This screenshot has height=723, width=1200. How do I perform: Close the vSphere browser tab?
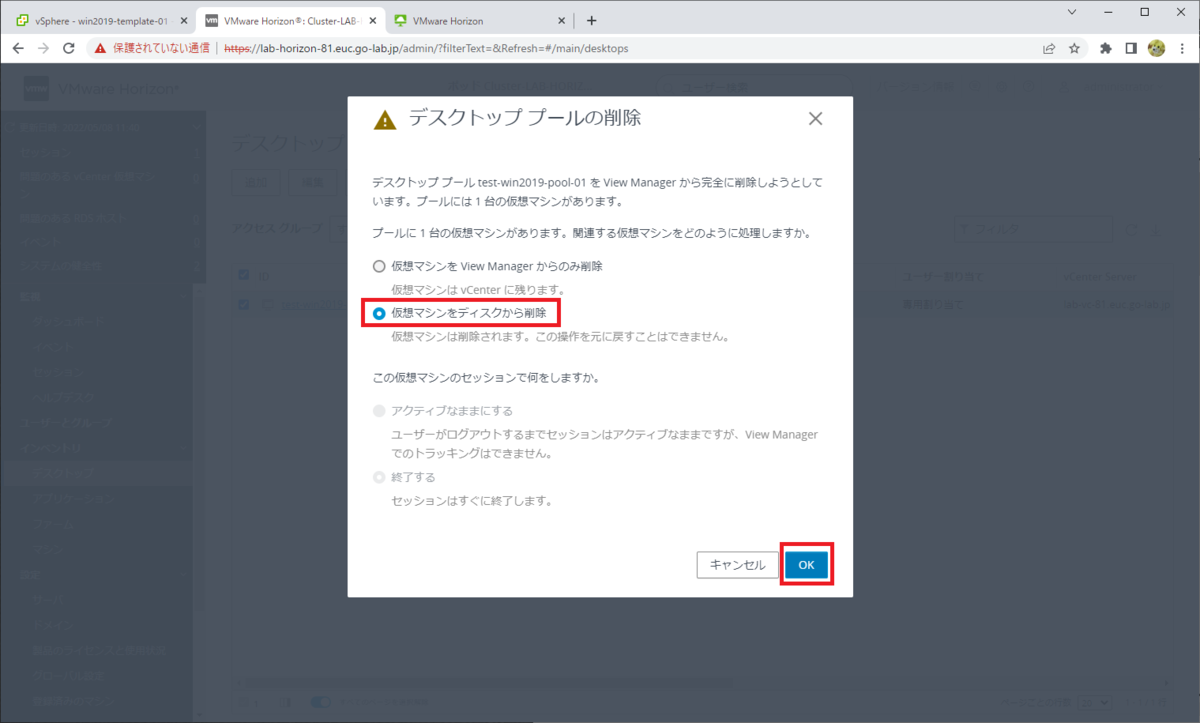point(183,20)
